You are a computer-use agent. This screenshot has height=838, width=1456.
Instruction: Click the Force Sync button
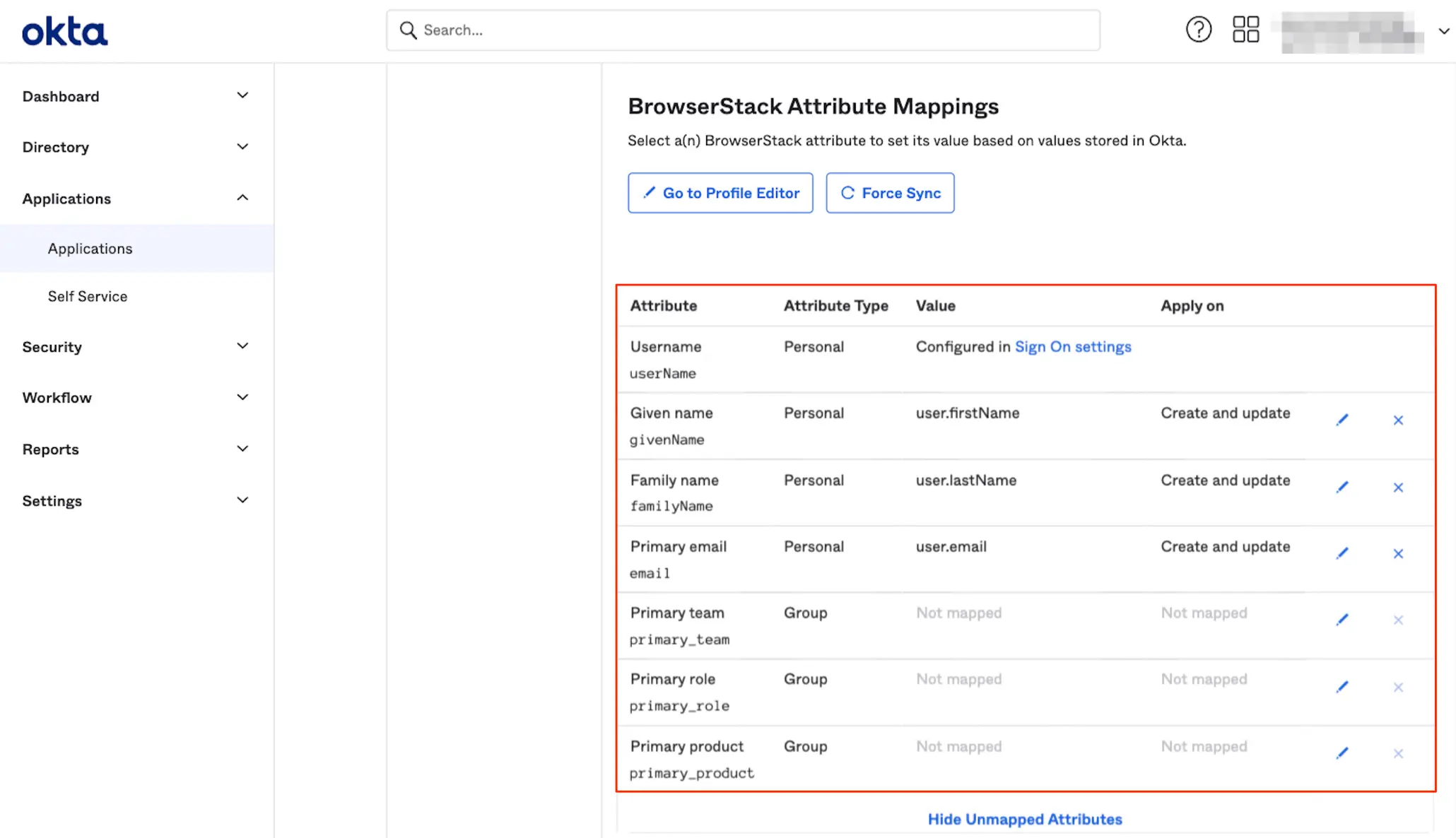(890, 193)
